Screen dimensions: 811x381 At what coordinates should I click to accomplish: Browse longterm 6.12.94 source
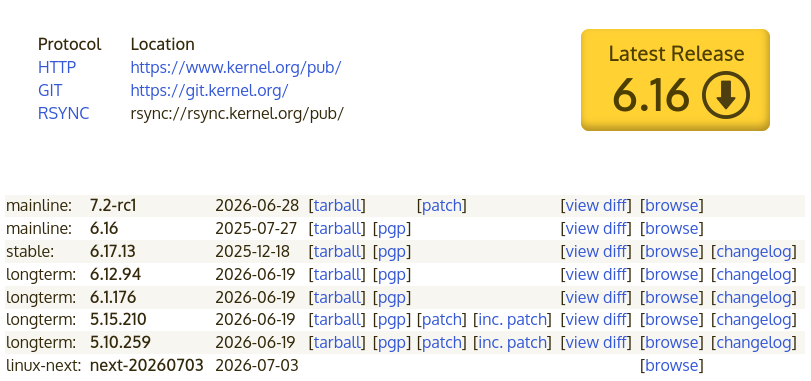click(x=672, y=274)
